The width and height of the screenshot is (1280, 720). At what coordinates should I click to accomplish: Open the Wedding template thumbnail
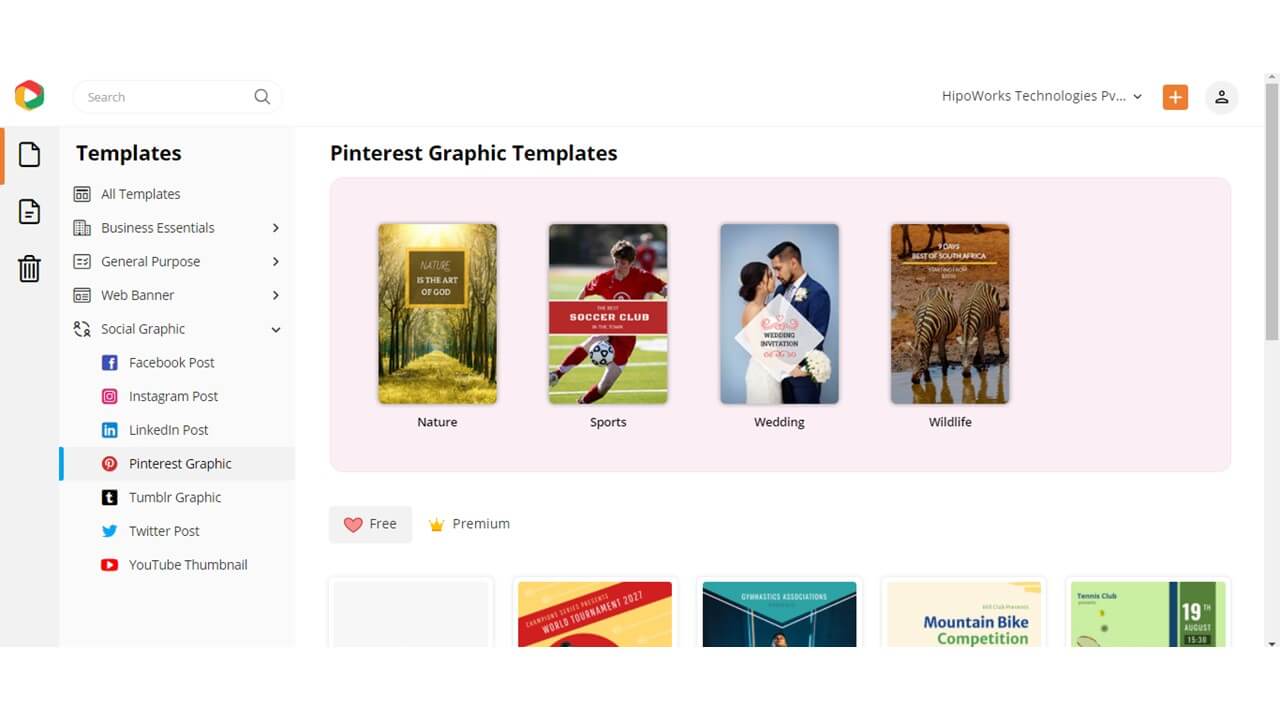coord(779,313)
